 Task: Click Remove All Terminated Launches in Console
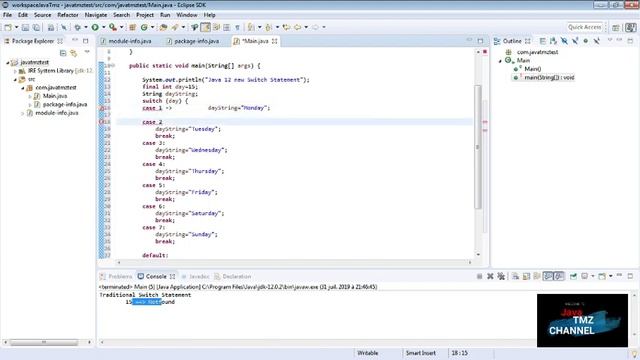click(x=501, y=276)
